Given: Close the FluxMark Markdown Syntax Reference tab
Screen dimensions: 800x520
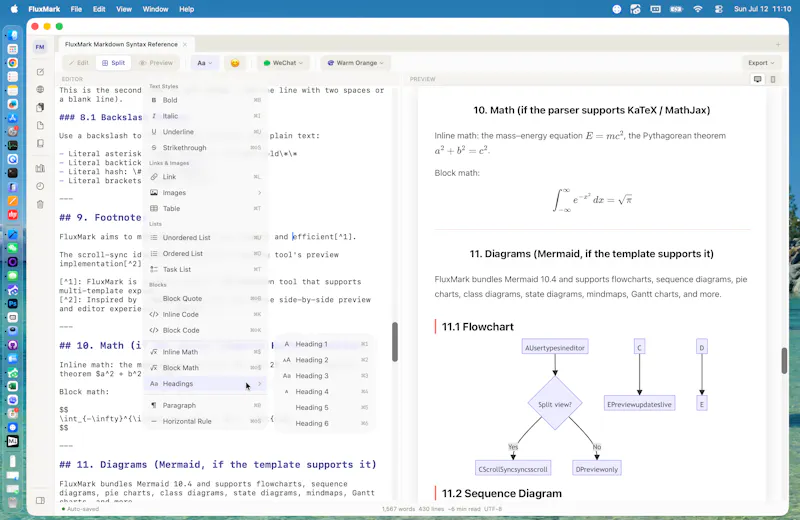Looking at the screenshot, I should tap(185, 44).
